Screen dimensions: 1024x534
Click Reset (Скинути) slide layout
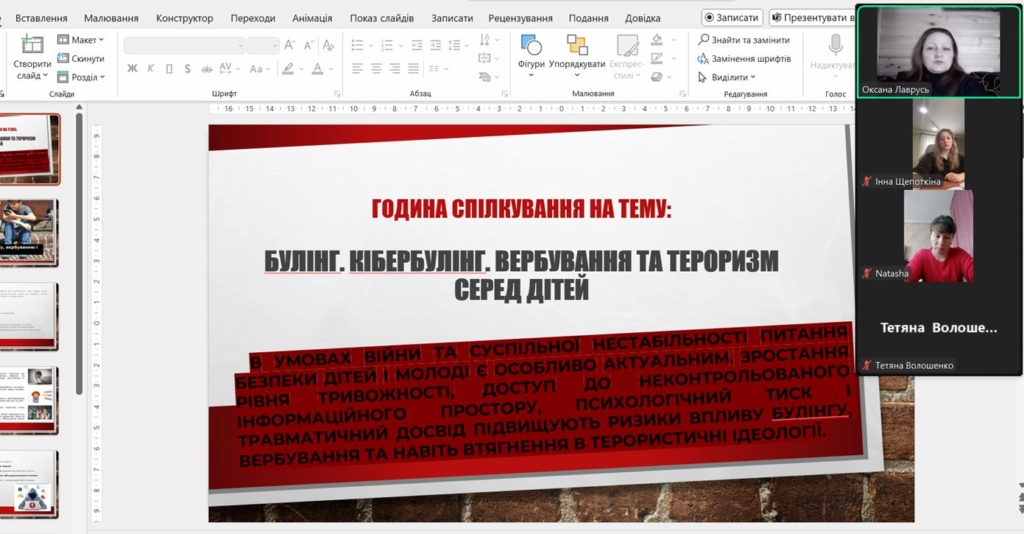(81, 59)
